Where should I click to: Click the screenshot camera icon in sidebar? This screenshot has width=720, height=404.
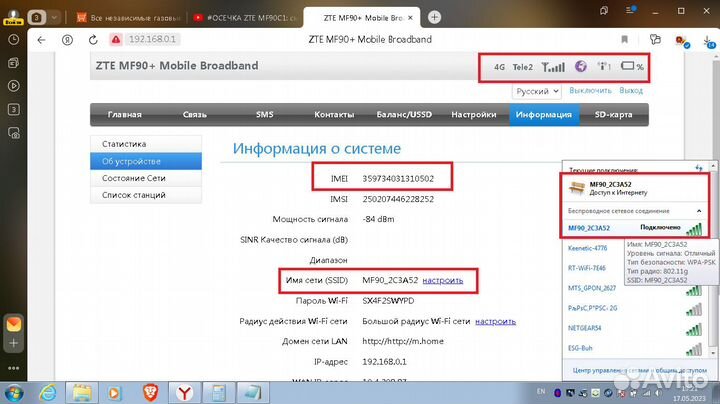point(14,133)
